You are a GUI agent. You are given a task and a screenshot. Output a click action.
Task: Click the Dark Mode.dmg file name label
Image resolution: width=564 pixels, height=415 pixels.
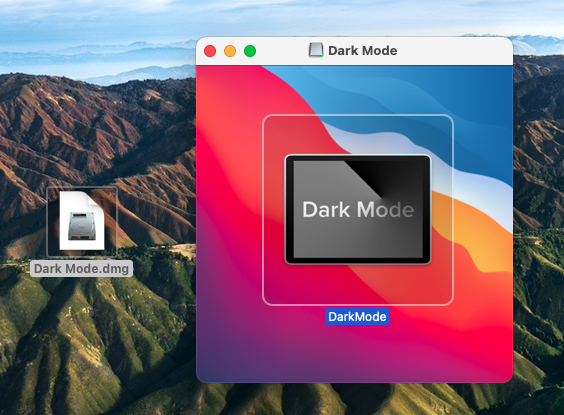[x=81, y=269]
